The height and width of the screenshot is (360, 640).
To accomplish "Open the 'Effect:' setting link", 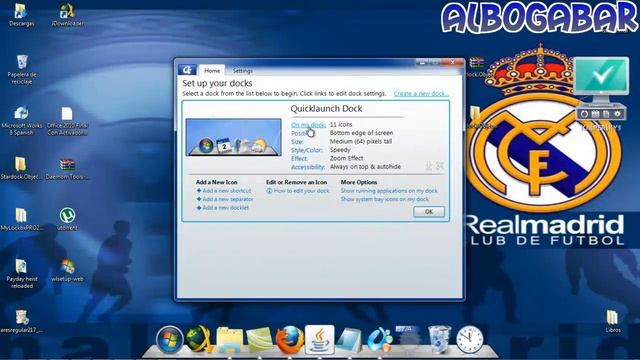I will coord(300,158).
